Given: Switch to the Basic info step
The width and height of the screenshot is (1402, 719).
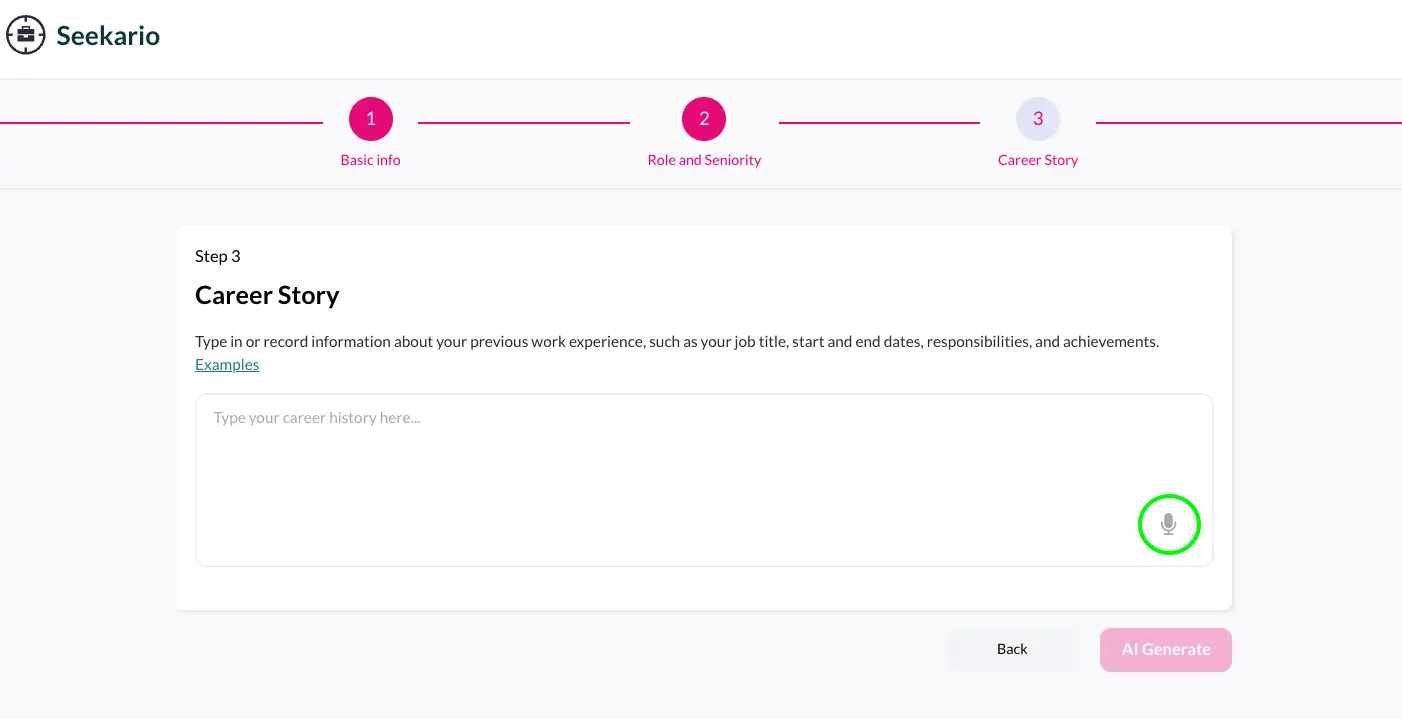Looking at the screenshot, I should (x=371, y=160).
